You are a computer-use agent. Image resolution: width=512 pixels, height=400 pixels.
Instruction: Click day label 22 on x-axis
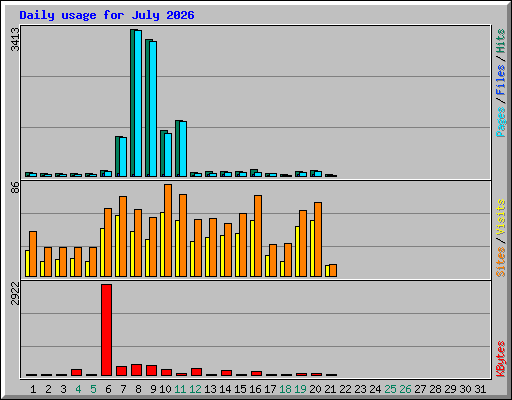[x=345, y=389]
